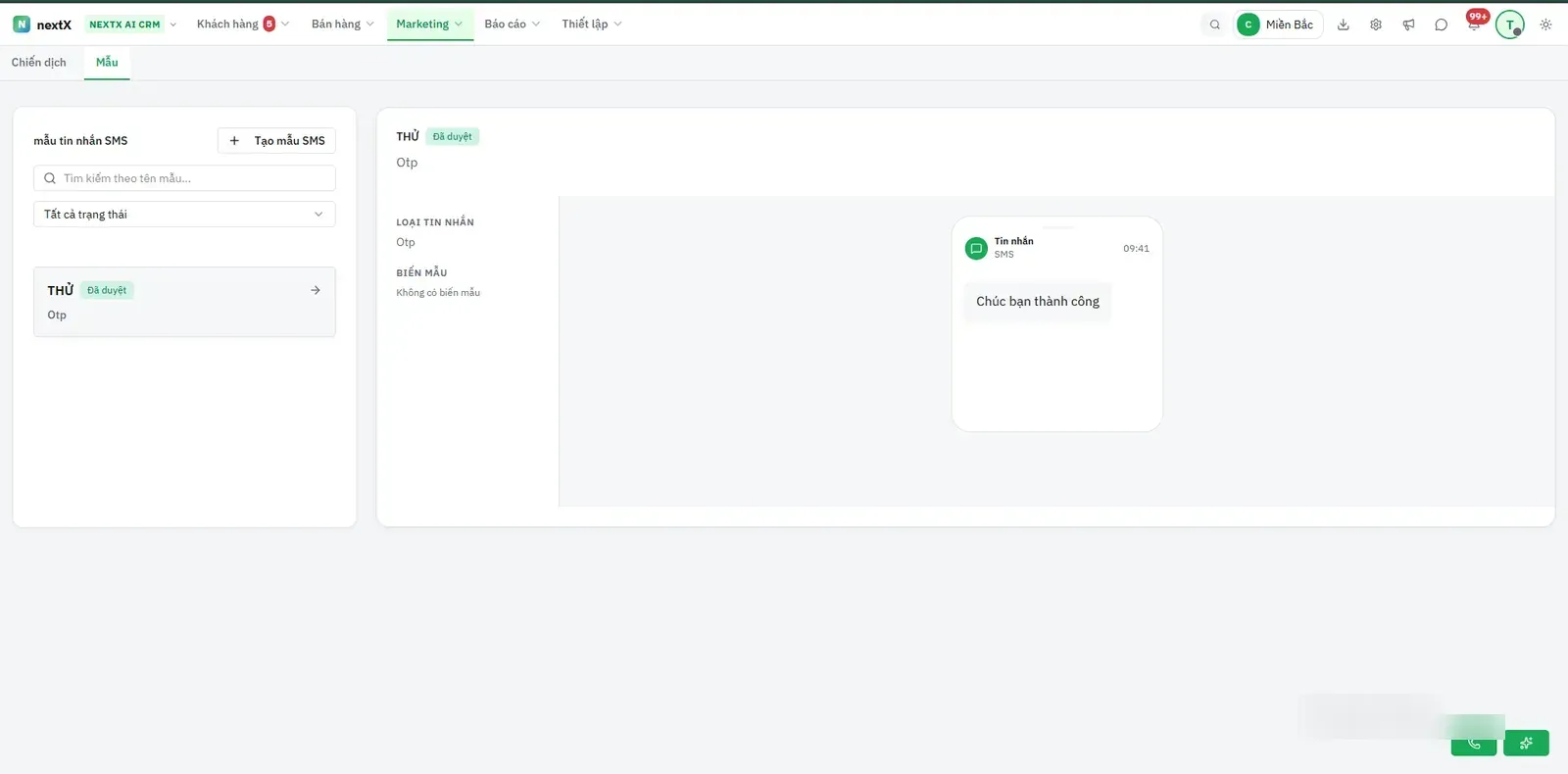Select the Mẫu tab
This screenshot has height=774, width=1568.
coord(107,62)
